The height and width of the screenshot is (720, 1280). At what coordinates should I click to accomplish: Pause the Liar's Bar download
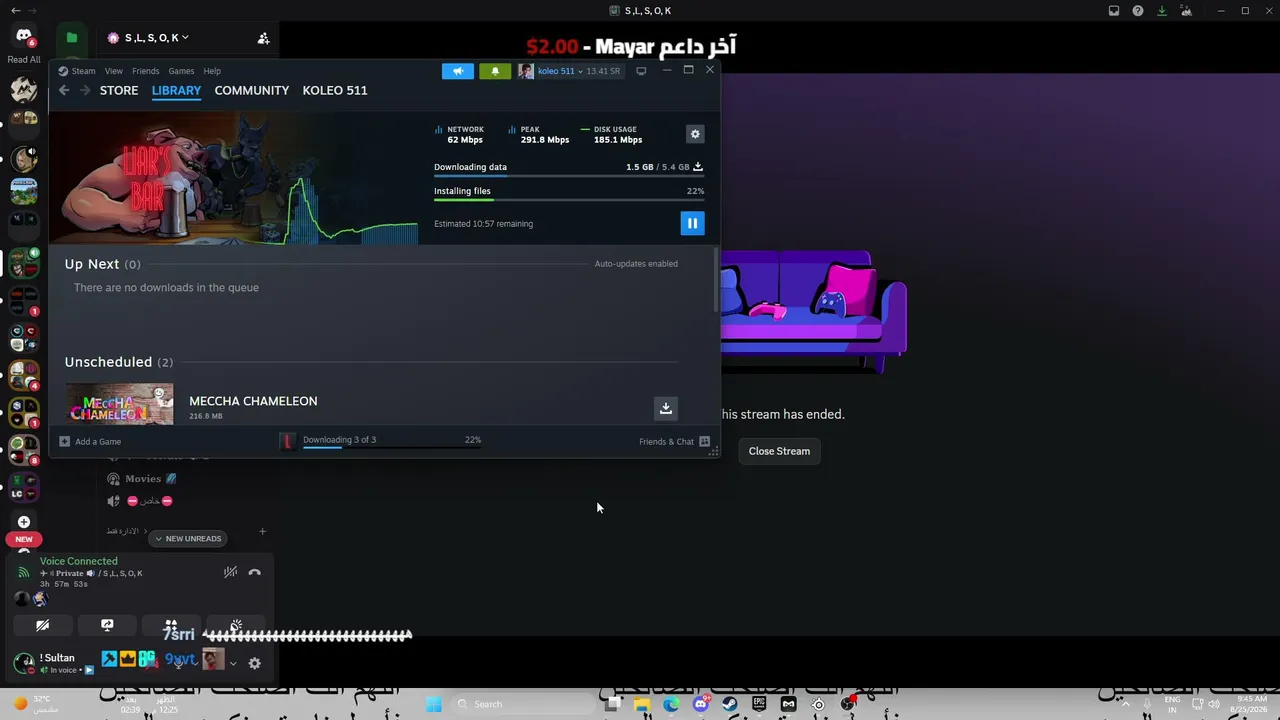point(692,223)
